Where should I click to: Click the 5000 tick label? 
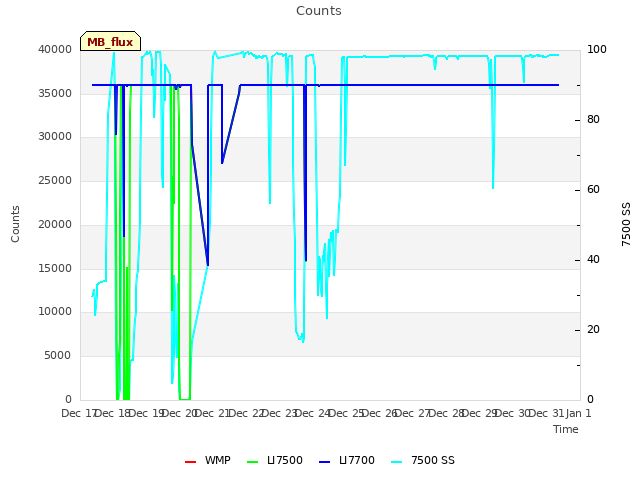coord(58,356)
